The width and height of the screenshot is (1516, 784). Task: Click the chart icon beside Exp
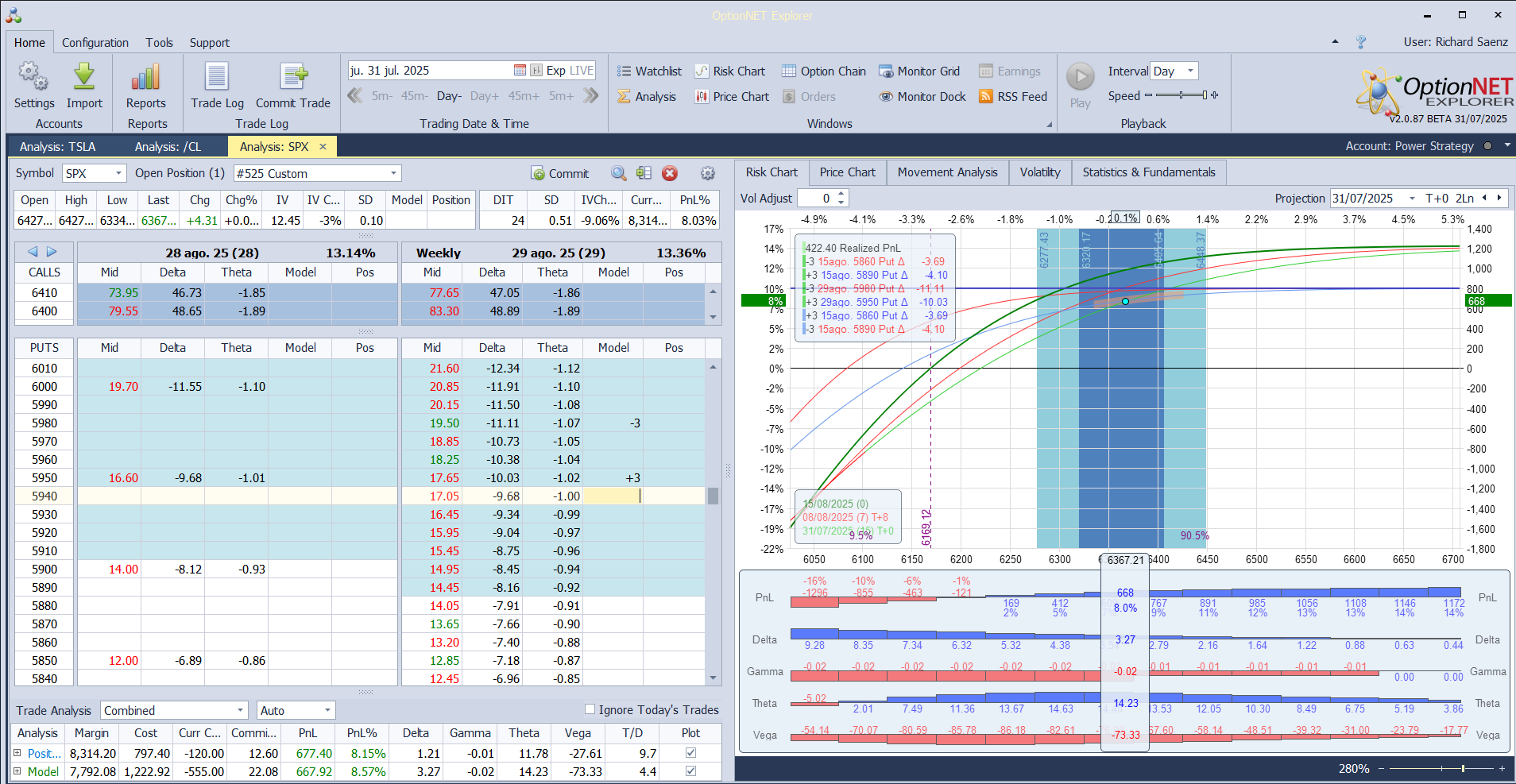click(536, 70)
